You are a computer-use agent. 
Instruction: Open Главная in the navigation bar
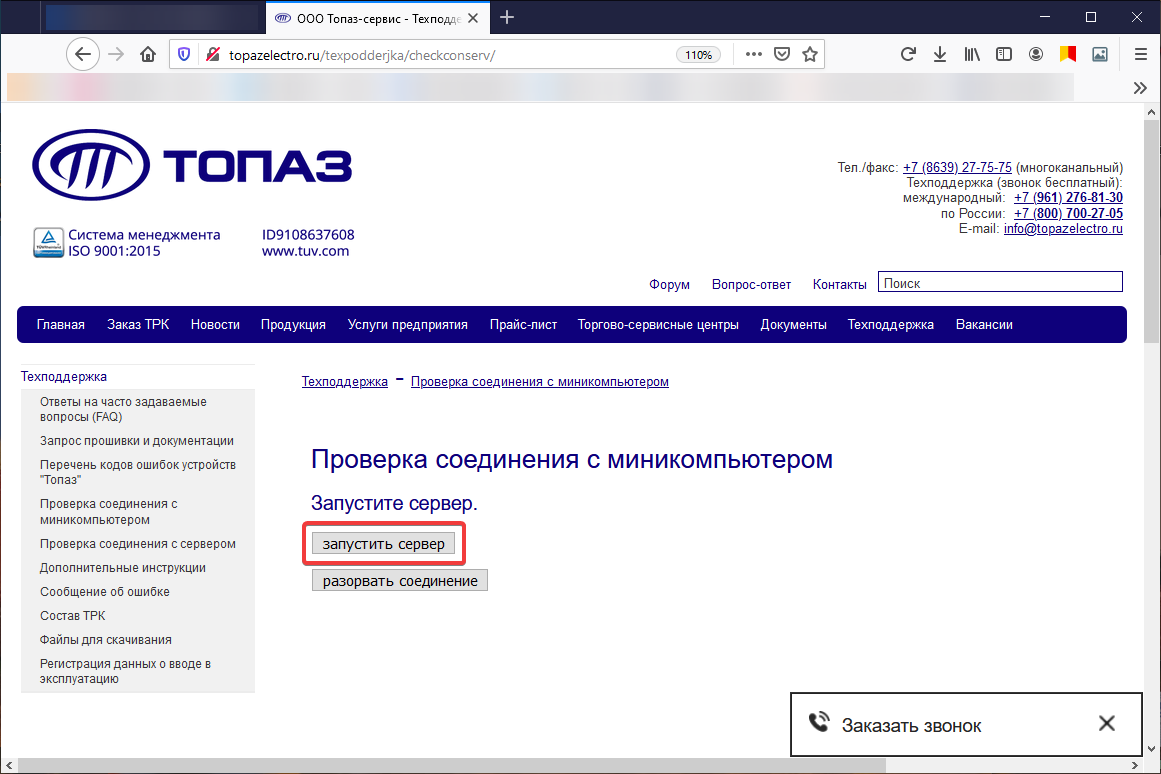point(61,324)
